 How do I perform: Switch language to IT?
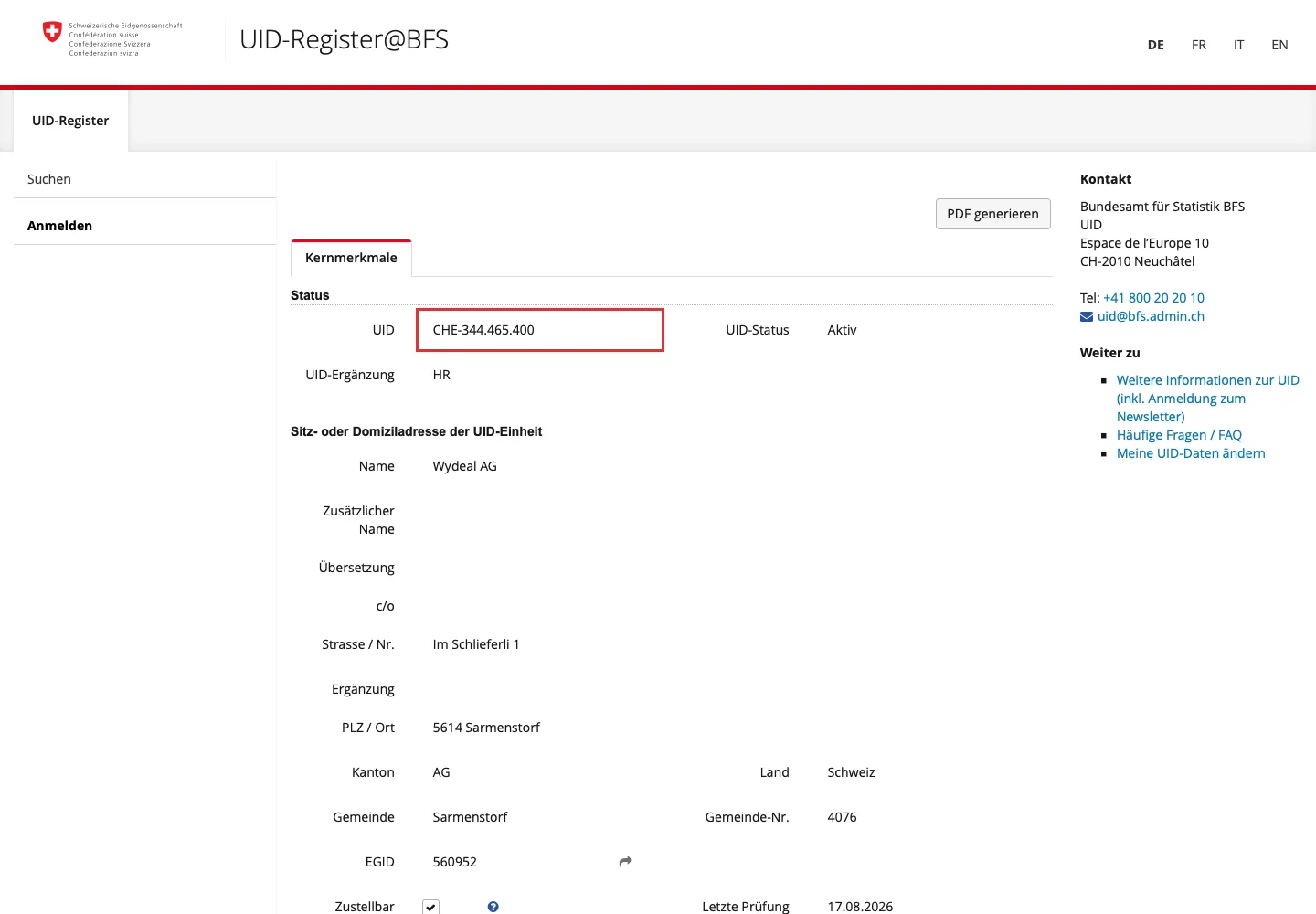[x=1238, y=45]
